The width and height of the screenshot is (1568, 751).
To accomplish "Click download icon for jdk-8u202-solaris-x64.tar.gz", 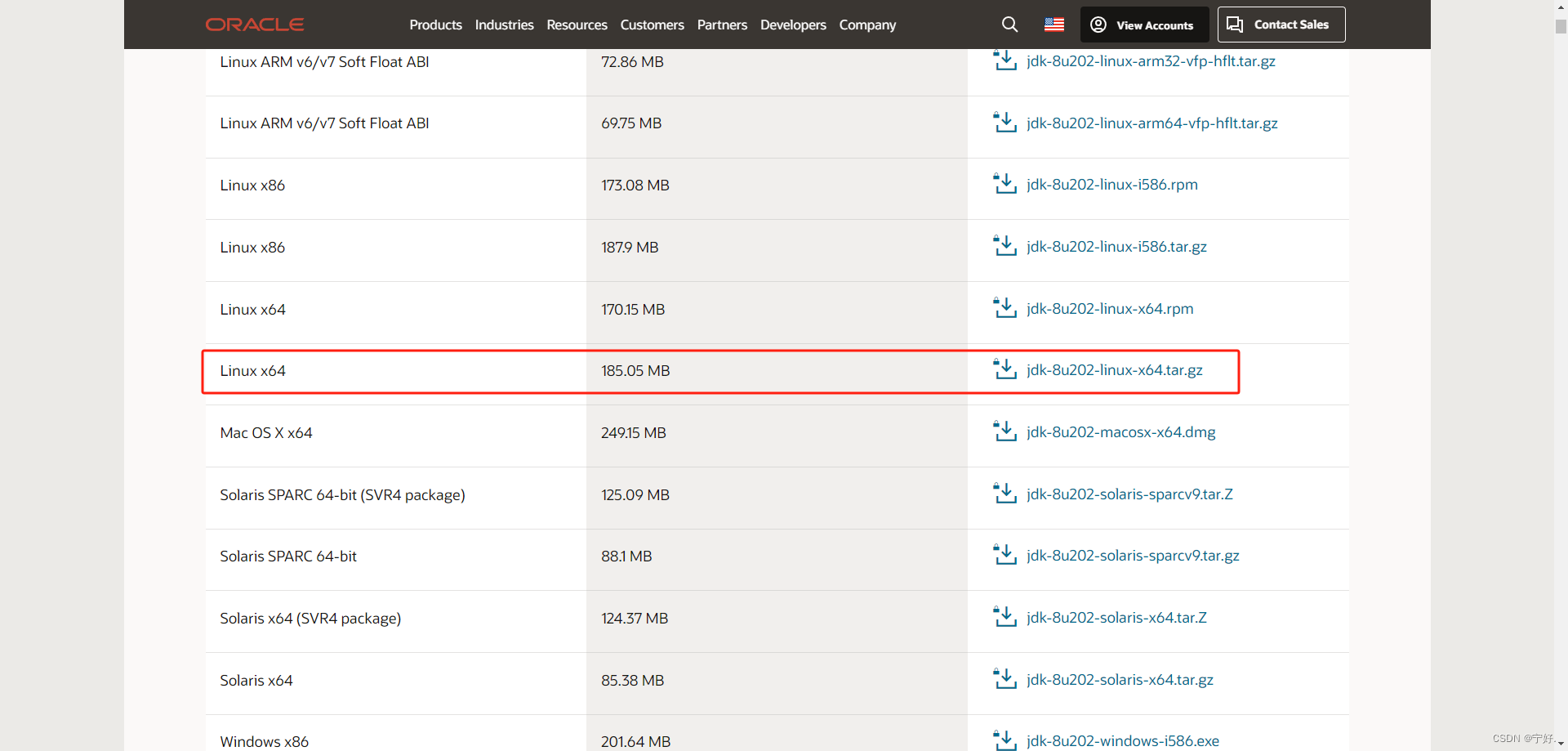I will tap(1004, 679).
